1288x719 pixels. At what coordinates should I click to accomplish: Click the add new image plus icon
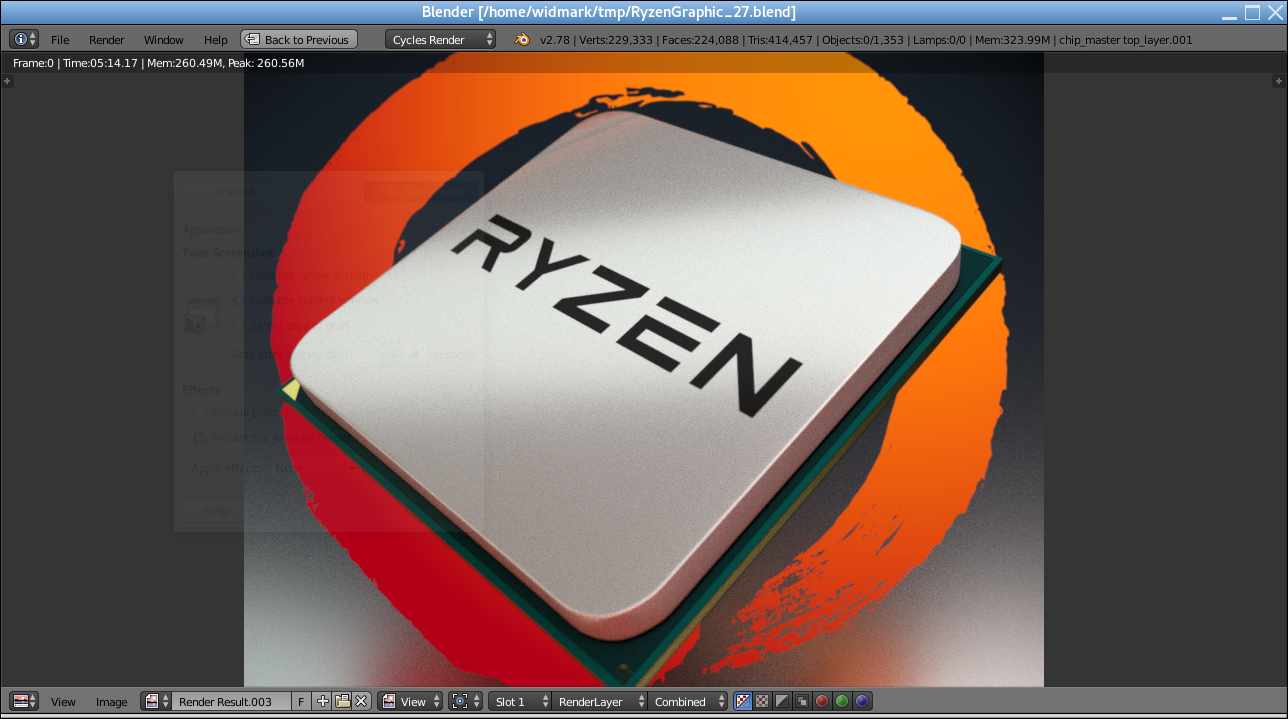323,701
